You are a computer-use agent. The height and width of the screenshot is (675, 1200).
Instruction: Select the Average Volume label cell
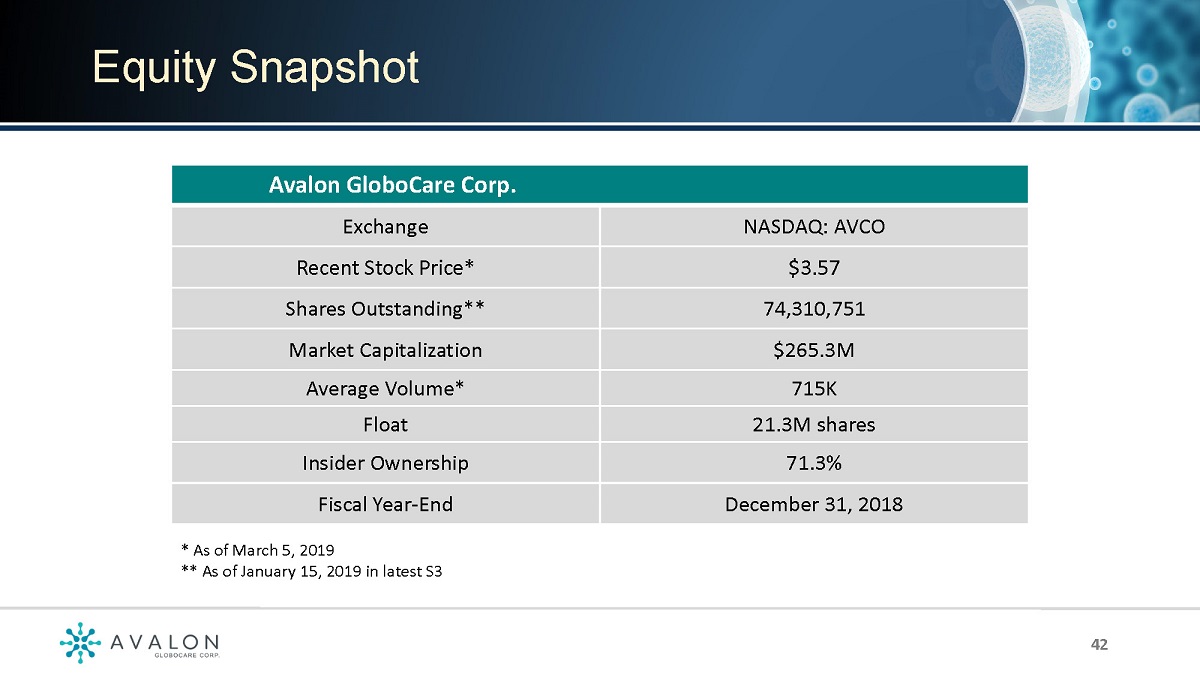coord(385,388)
